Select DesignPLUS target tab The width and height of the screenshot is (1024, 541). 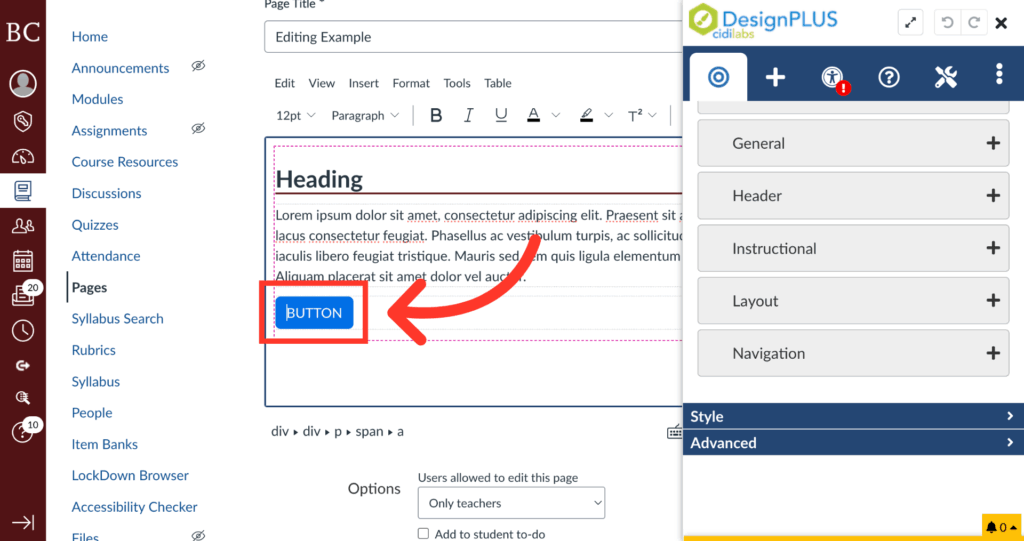718,78
